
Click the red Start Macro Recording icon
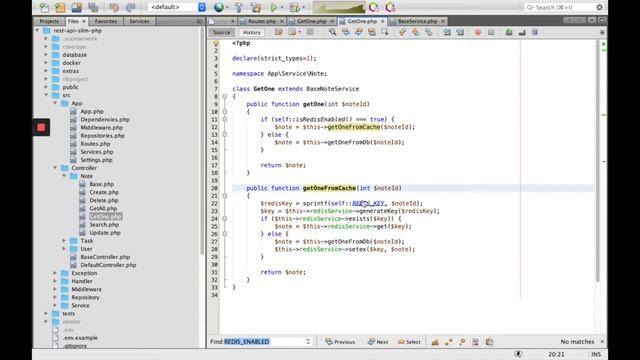pyautogui.click(x=478, y=32)
